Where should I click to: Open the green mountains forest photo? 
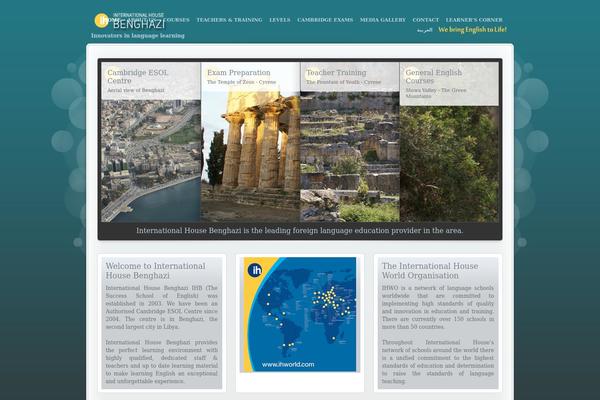coord(449,164)
